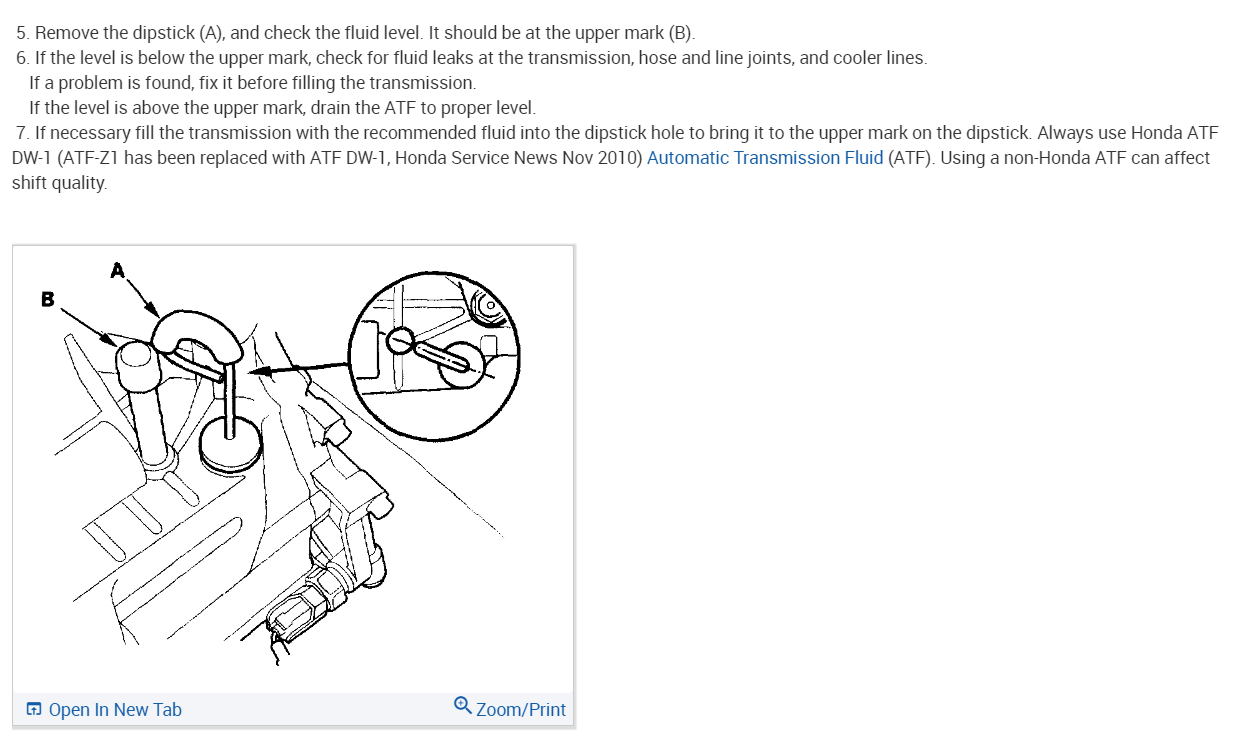Click label A on the dipstick diagram
The height and width of the screenshot is (745, 1233).
(118, 270)
